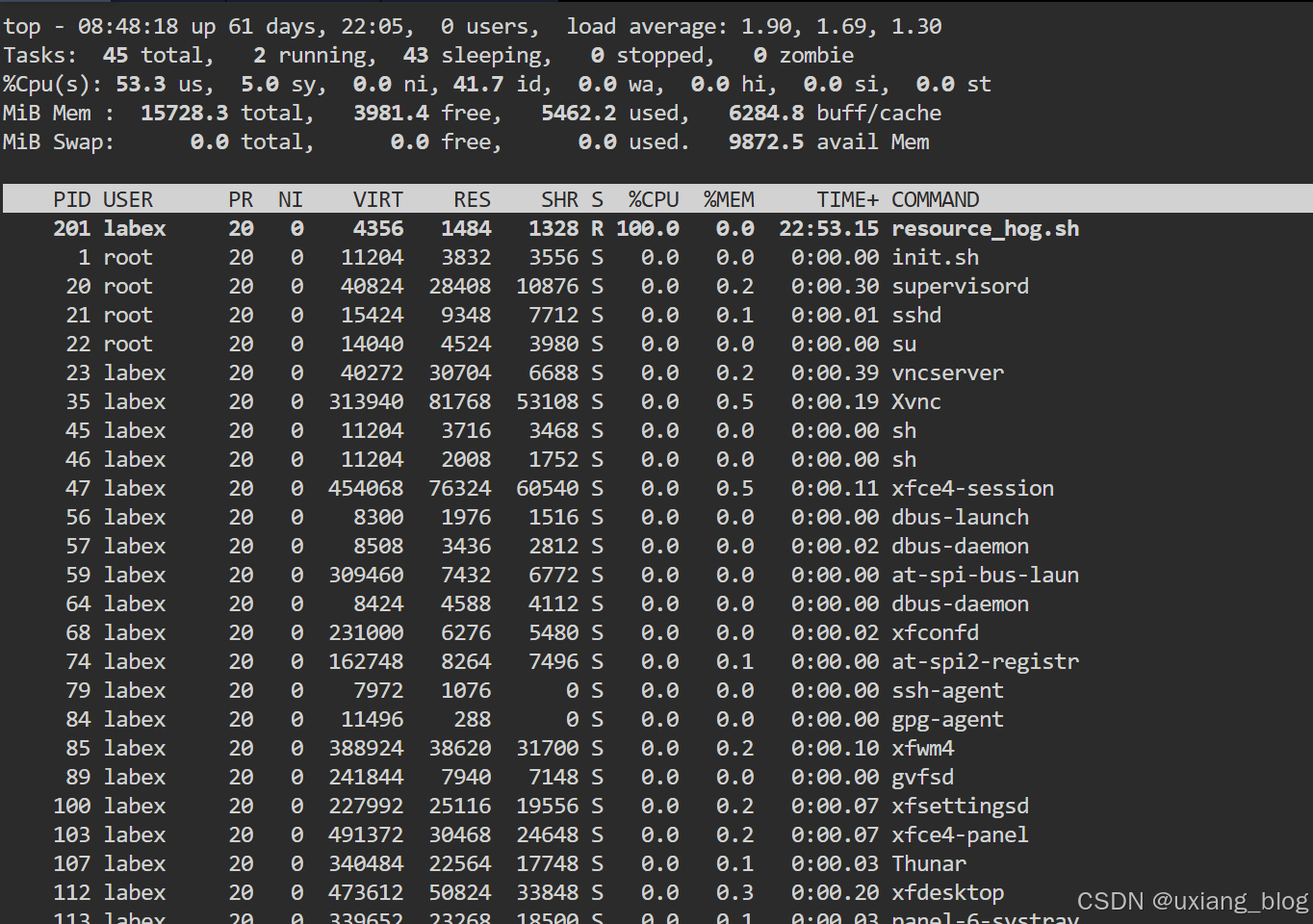
Task: Select the at-spi-bus-laun process name
Action: tap(985, 576)
